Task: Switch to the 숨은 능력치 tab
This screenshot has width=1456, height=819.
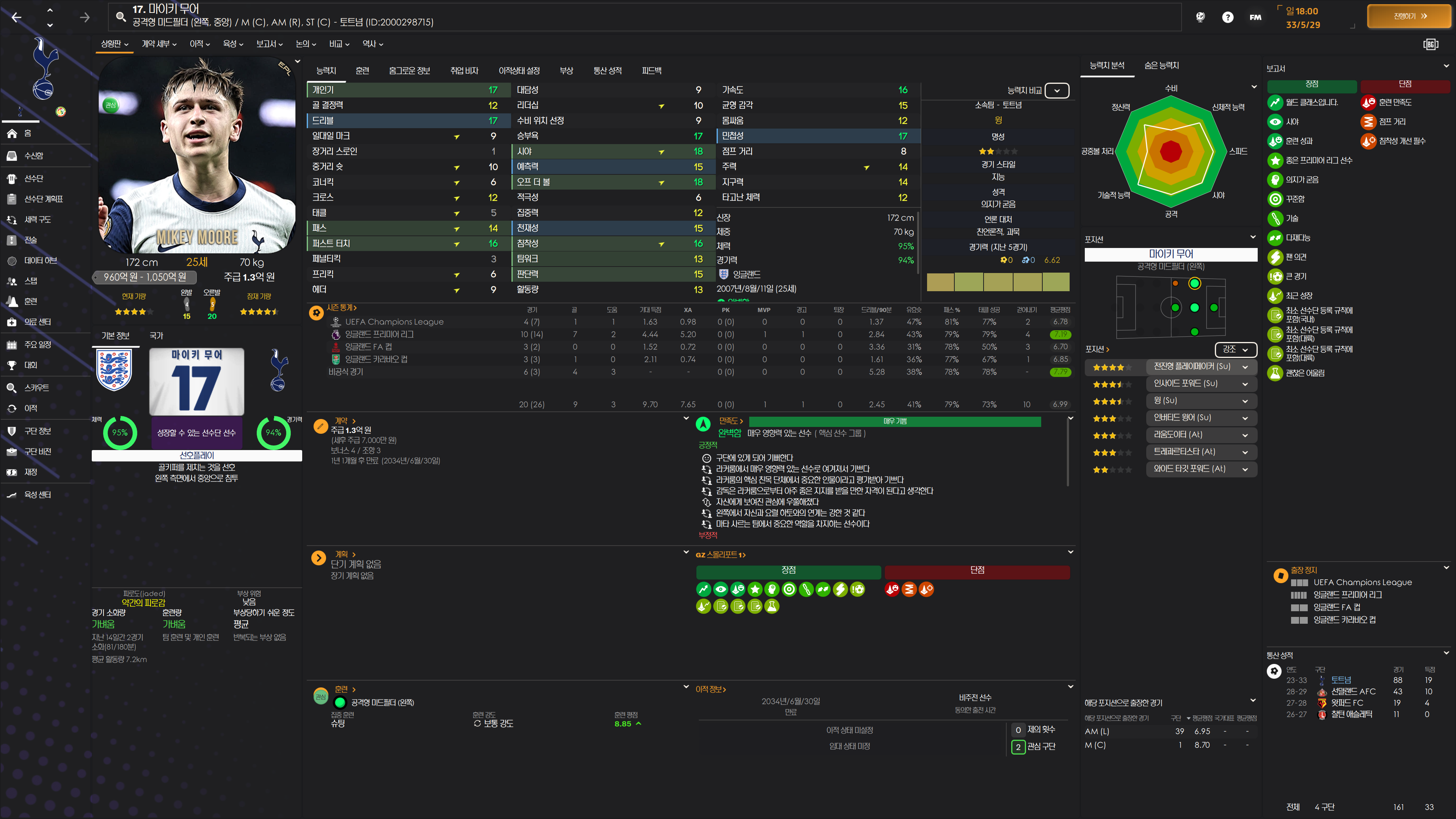Action: [x=1161, y=66]
